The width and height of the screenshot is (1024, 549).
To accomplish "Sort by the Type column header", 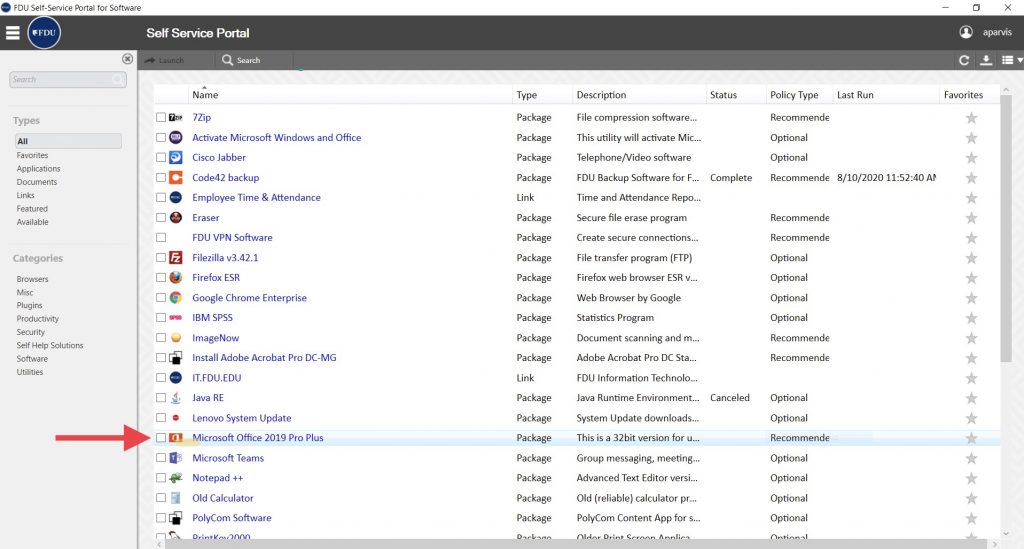I will click(526, 95).
